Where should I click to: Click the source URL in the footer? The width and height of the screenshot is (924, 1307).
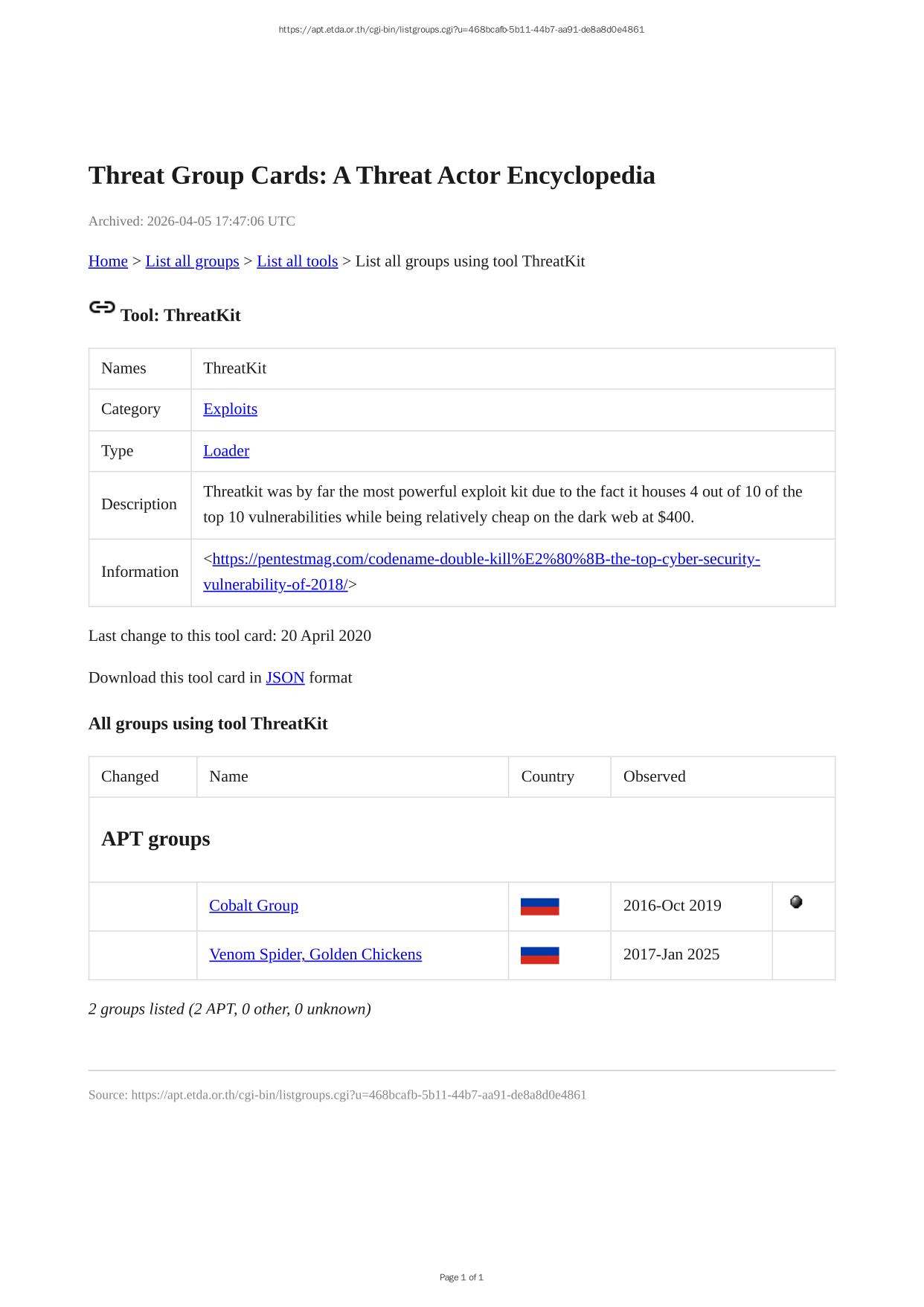[x=359, y=1095]
